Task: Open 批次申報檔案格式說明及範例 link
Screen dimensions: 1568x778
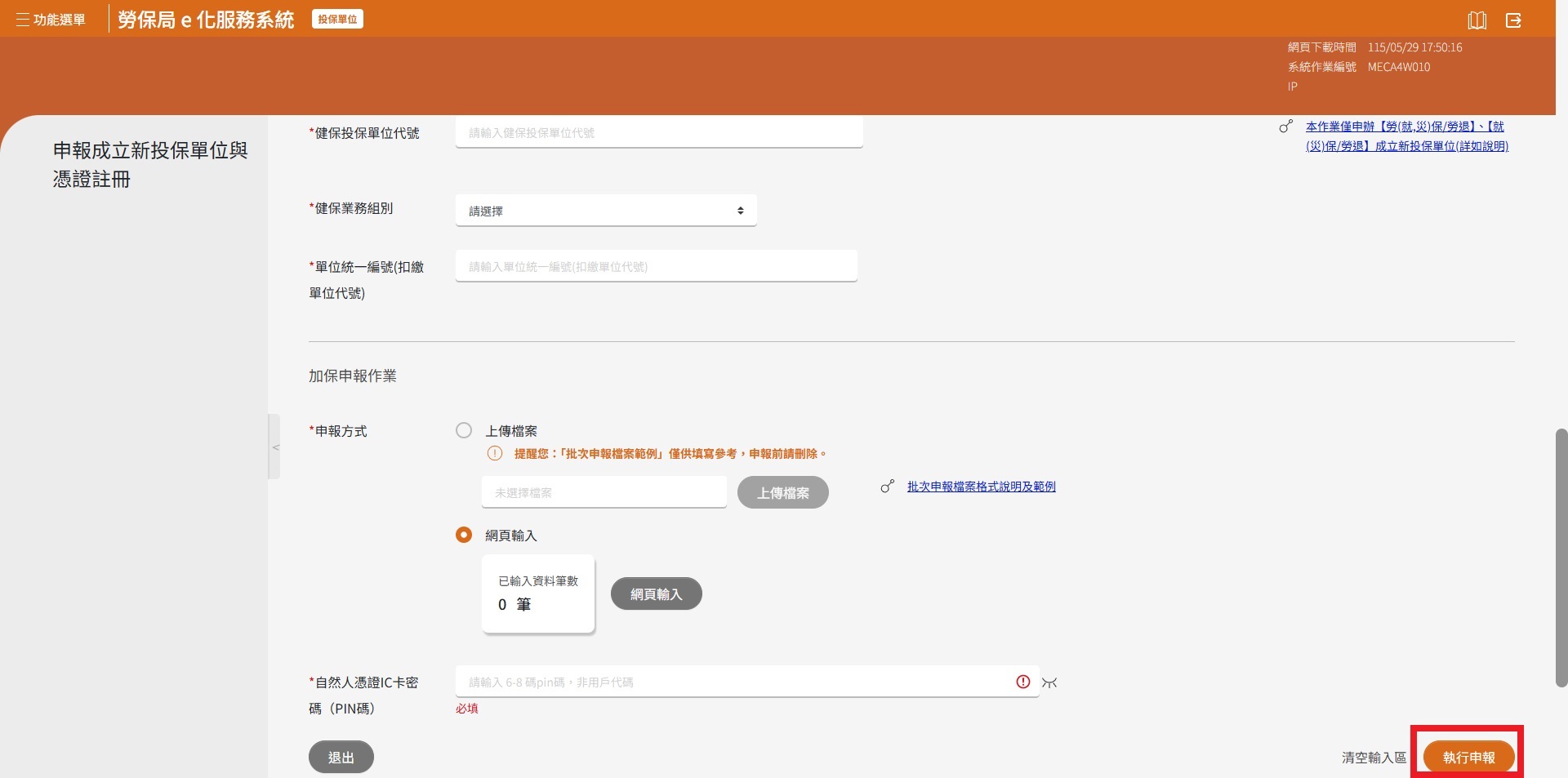Action: coord(982,486)
